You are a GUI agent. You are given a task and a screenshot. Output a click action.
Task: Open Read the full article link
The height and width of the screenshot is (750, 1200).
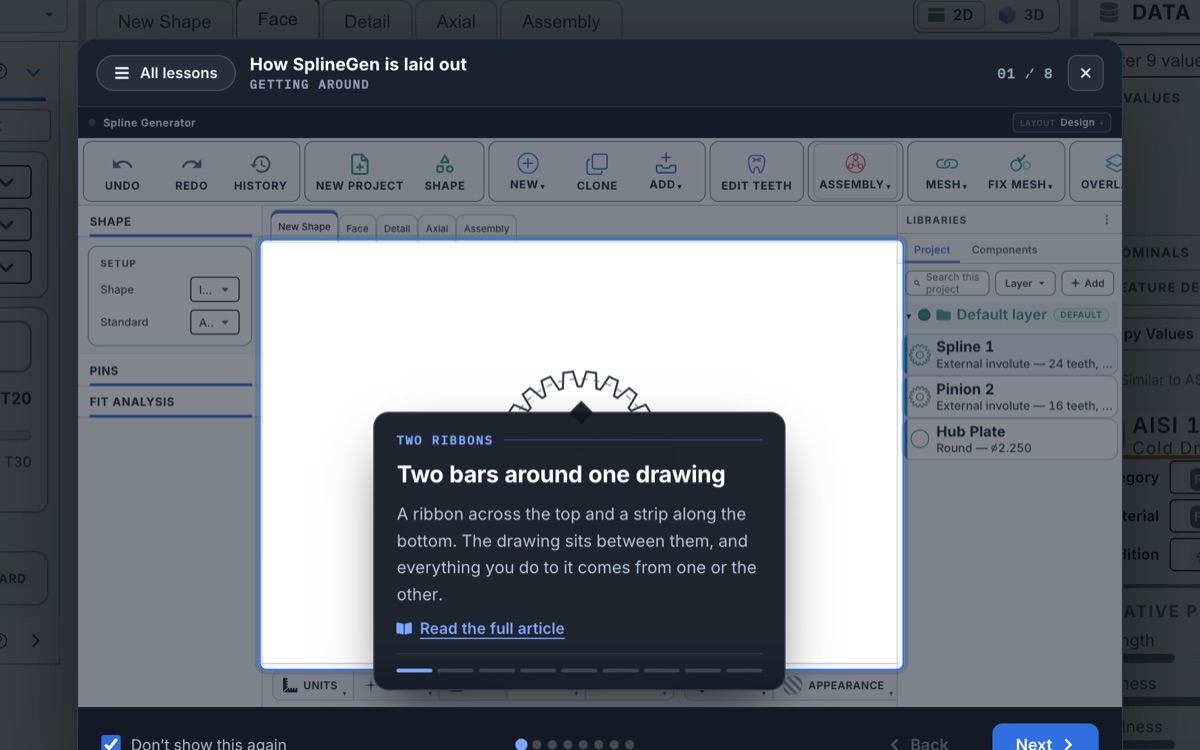(x=492, y=629)
